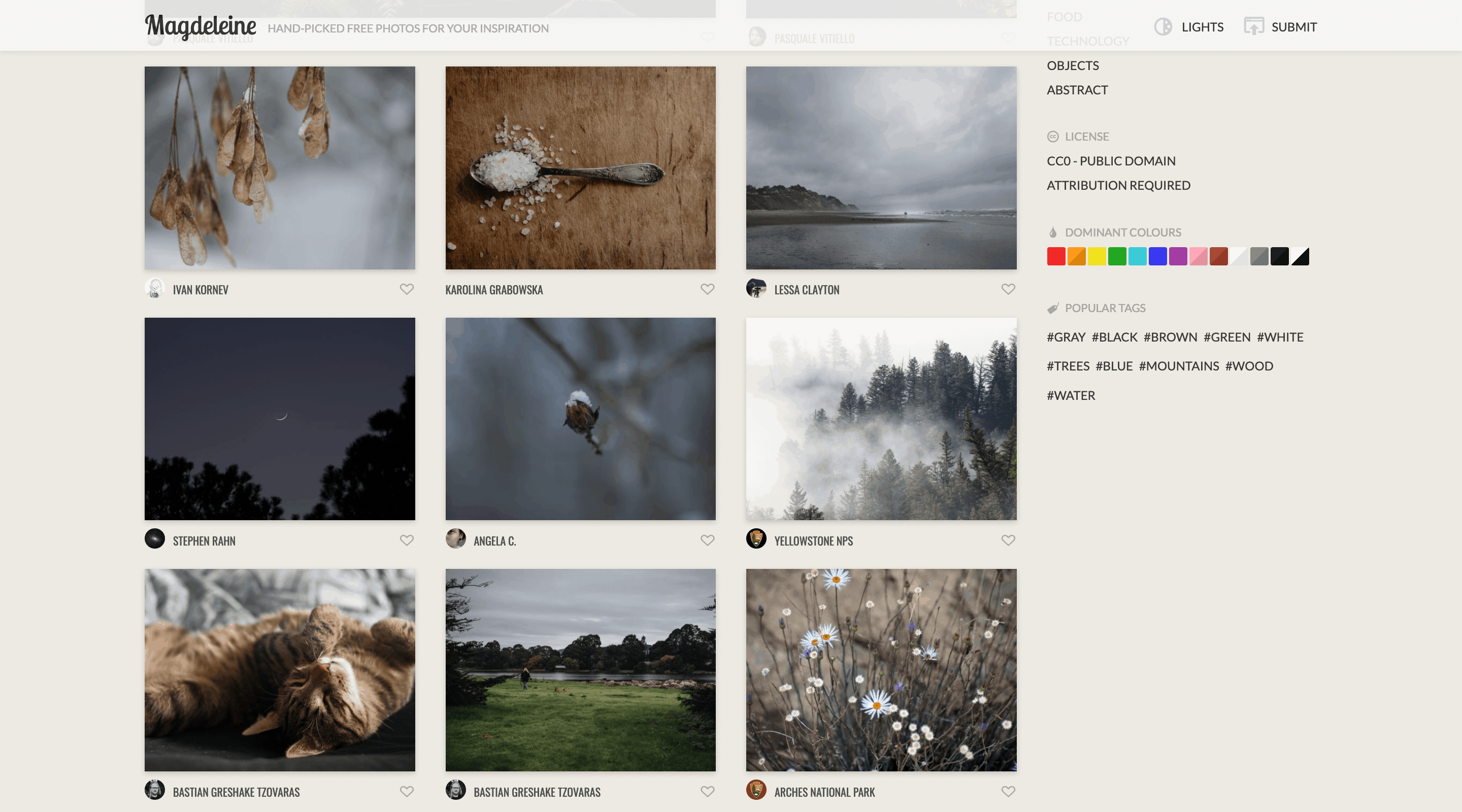Screen dimensions: 1462x812
Task: Open the snowy bud photo by Angela C.
Action: tap(581, 419)
